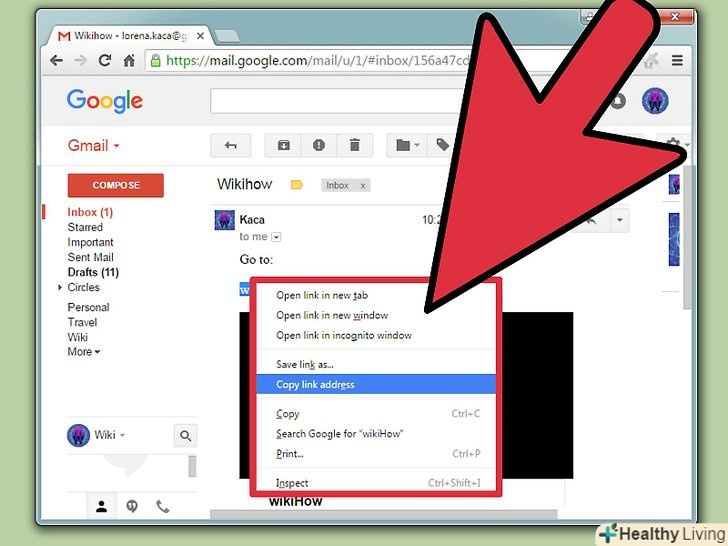
Task: Expand the Circles label group
Action: coord(60,287)
